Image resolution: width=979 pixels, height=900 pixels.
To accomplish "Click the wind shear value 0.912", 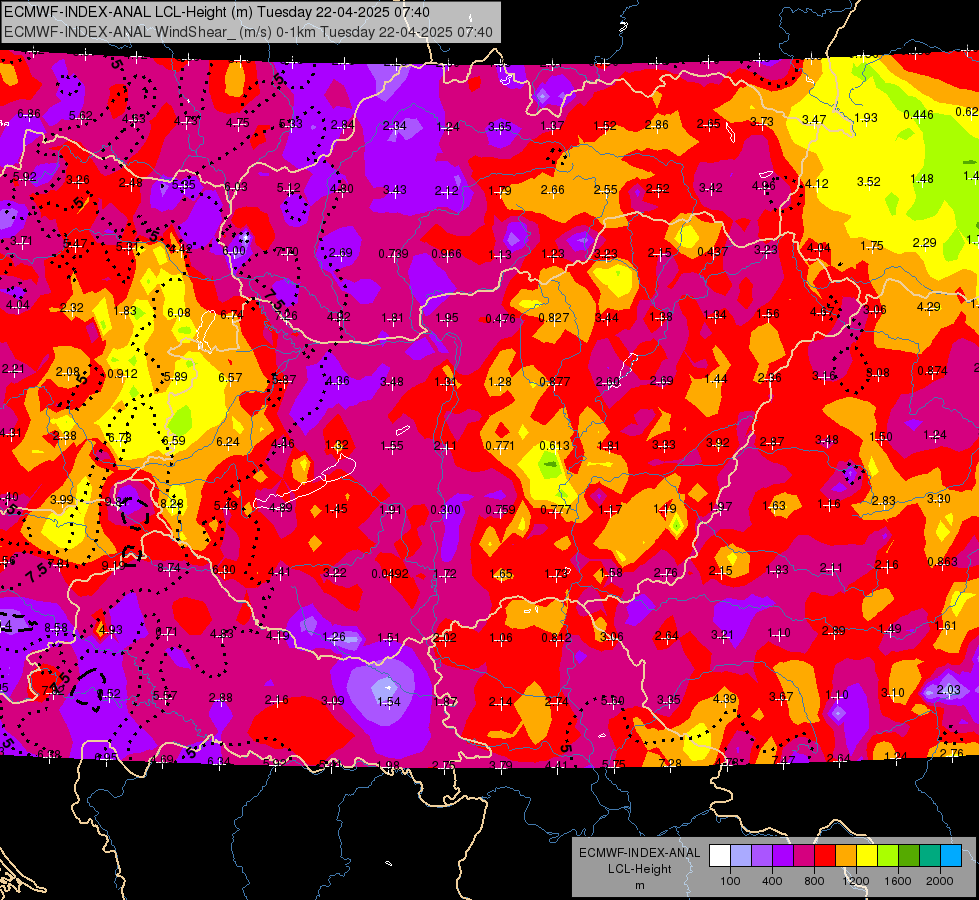I will 122,374.
